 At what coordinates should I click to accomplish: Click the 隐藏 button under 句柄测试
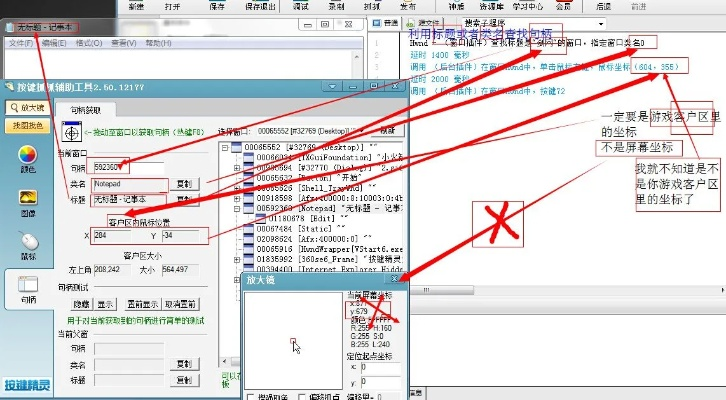[80, 304]
